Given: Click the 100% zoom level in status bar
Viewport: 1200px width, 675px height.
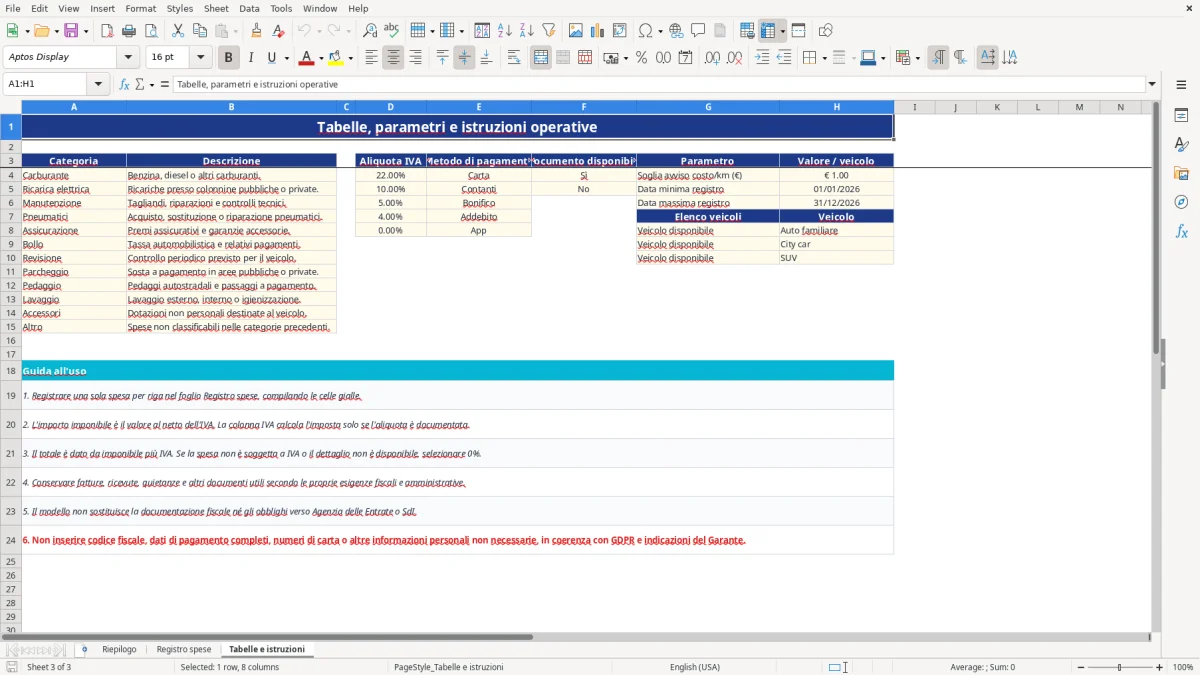Looking at the screenshot, I should coord(1182,667).
